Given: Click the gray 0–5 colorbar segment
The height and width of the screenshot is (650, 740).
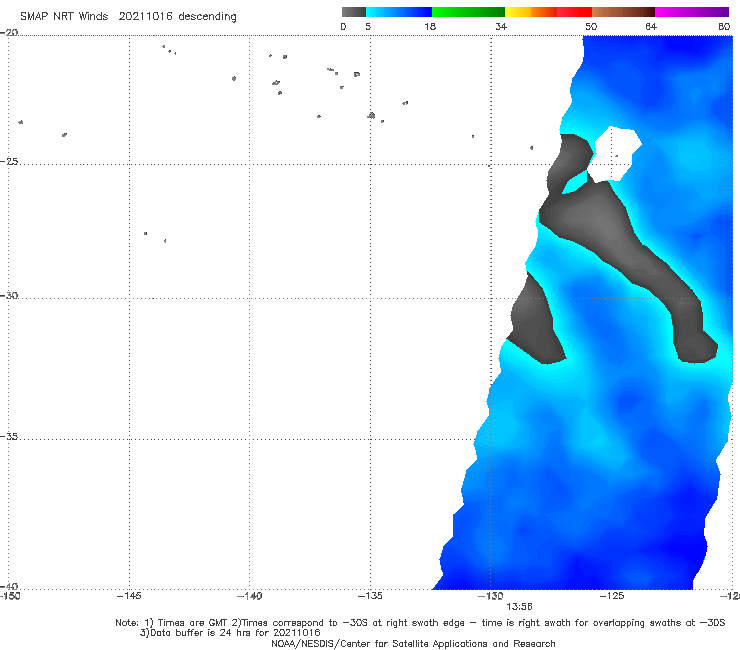Looking at the screenshot, I should (x=354, y=12).
